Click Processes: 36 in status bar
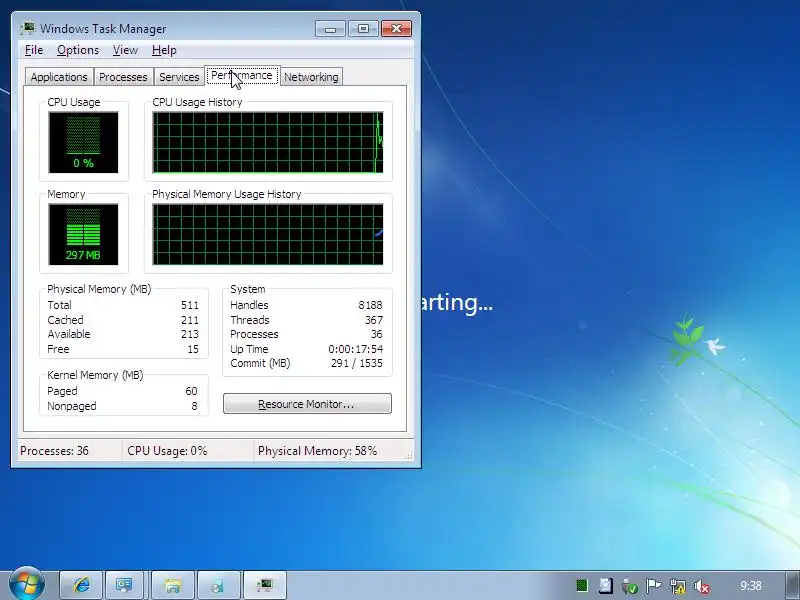 tap(54, 451)
